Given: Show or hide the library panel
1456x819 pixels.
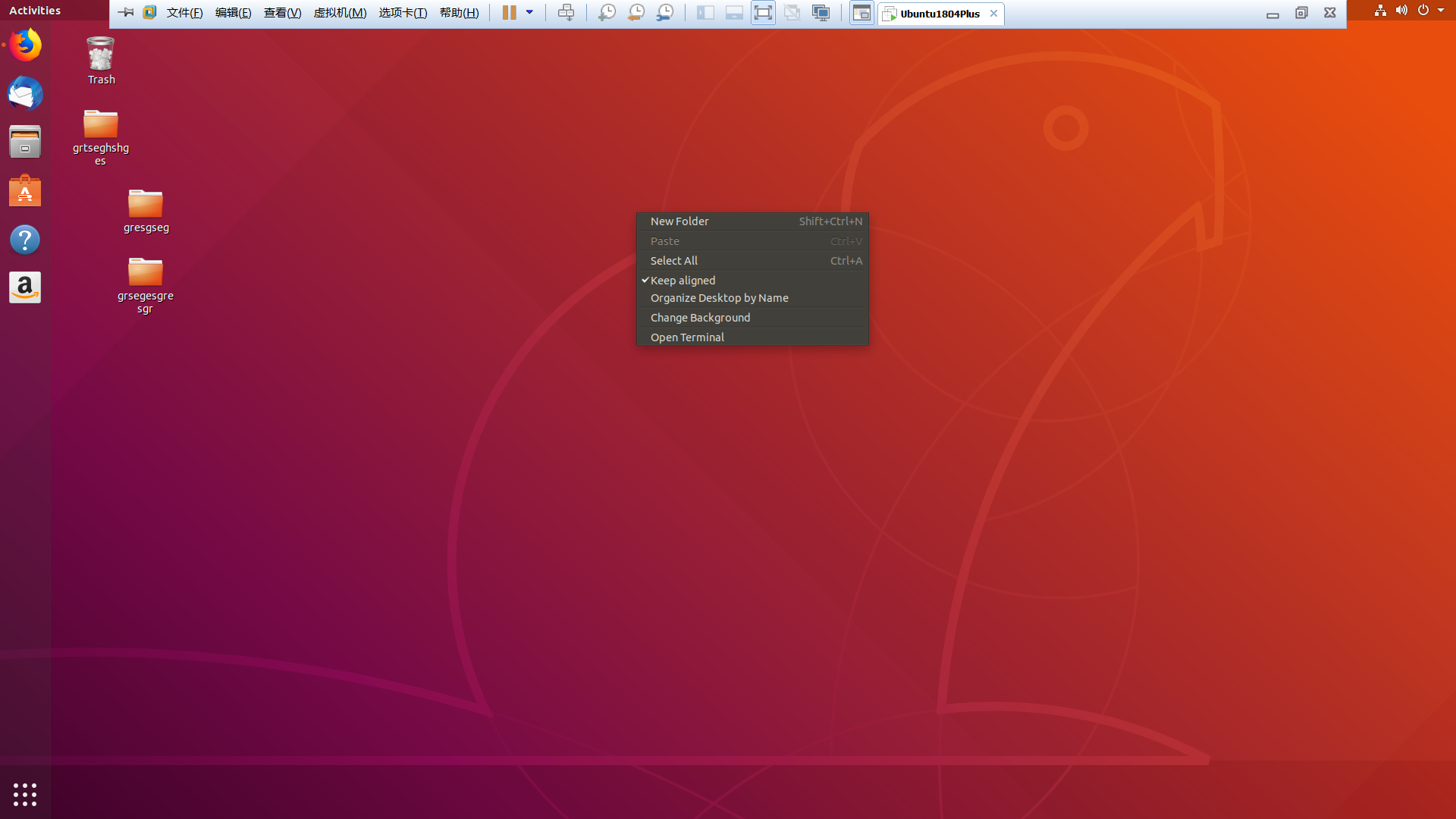Looking at the screenshot, I should point(705,12).
